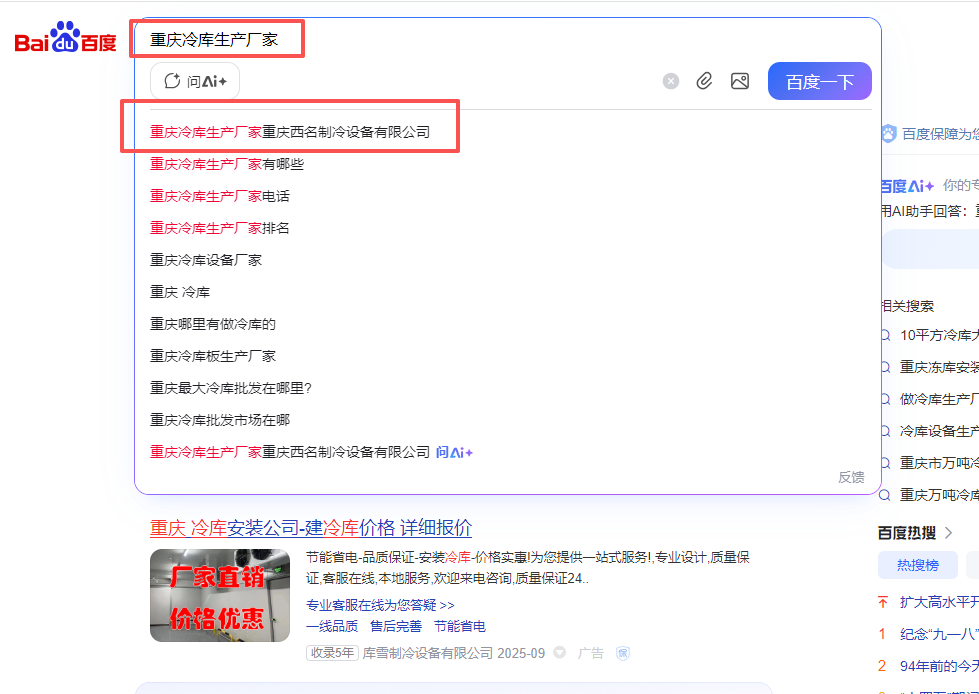The width and height of the screenshot is (979, 694).
Task: Focus the search input field
Action: click(x=450, y=40)
